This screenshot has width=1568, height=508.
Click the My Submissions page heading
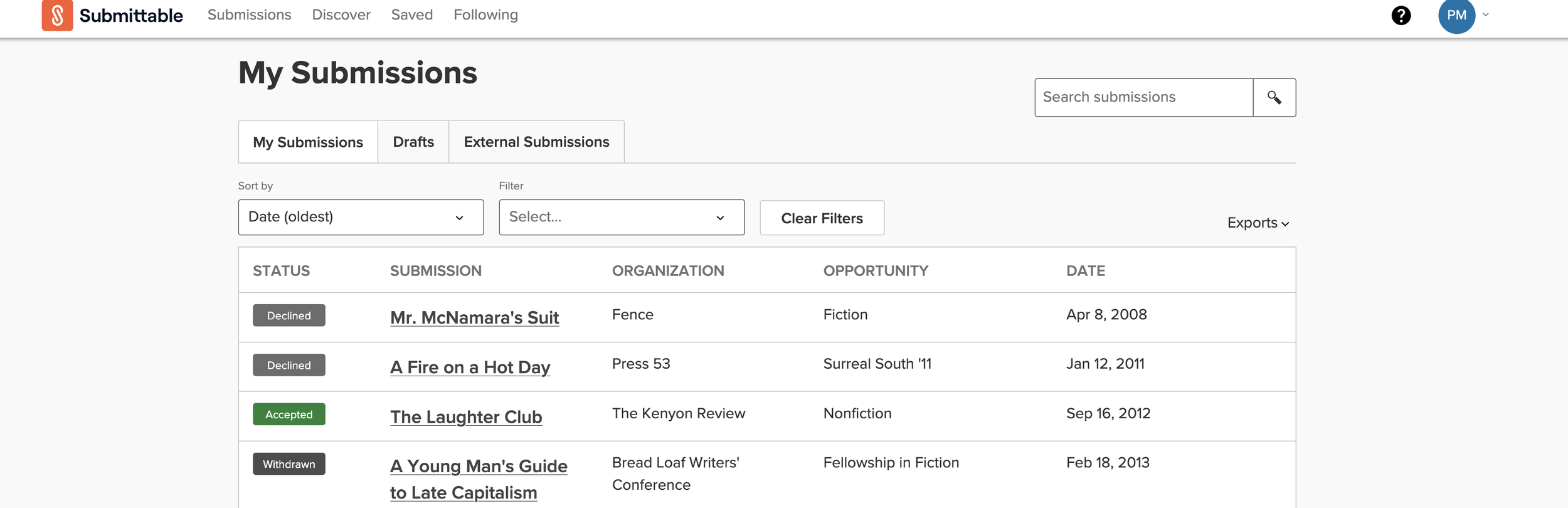[358, 73]
